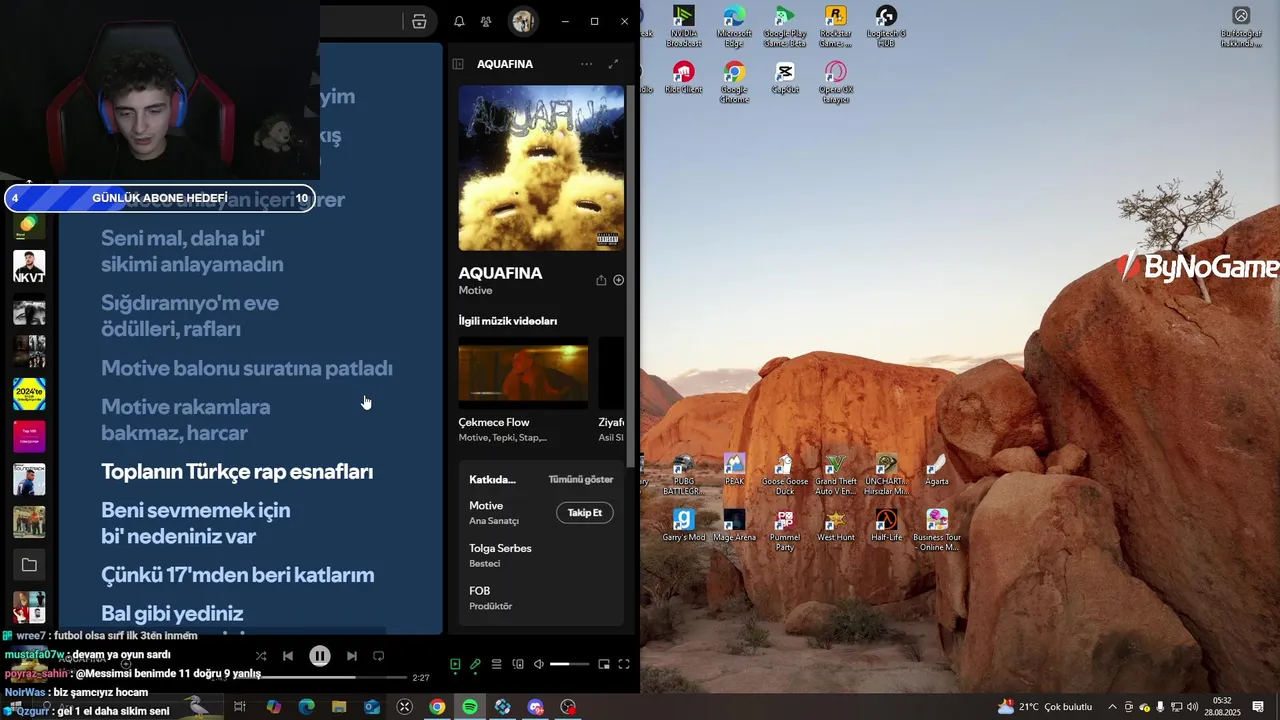Open Pummel Party desktop shortcut
The height and width of the screenshot is (720, 1280).
pos(785,530)
